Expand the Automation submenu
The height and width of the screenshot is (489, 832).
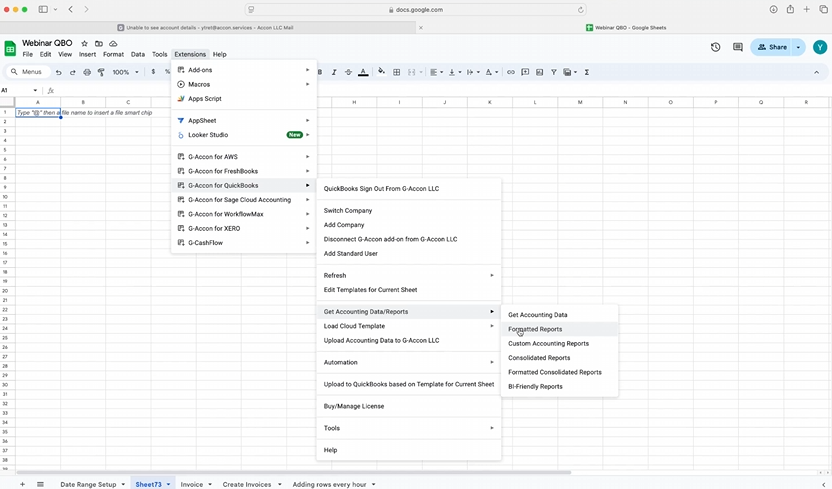tap(409, 363)
